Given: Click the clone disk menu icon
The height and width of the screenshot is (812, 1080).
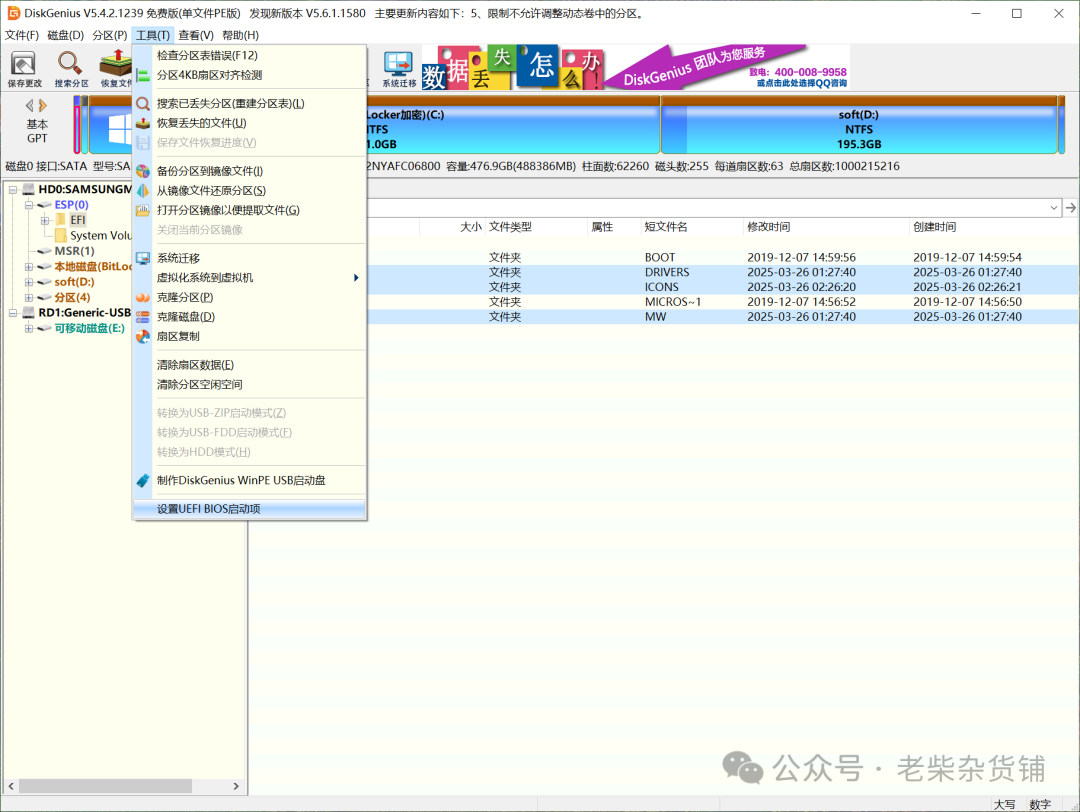Looking at the screenshot, I should tap(143, 317).
